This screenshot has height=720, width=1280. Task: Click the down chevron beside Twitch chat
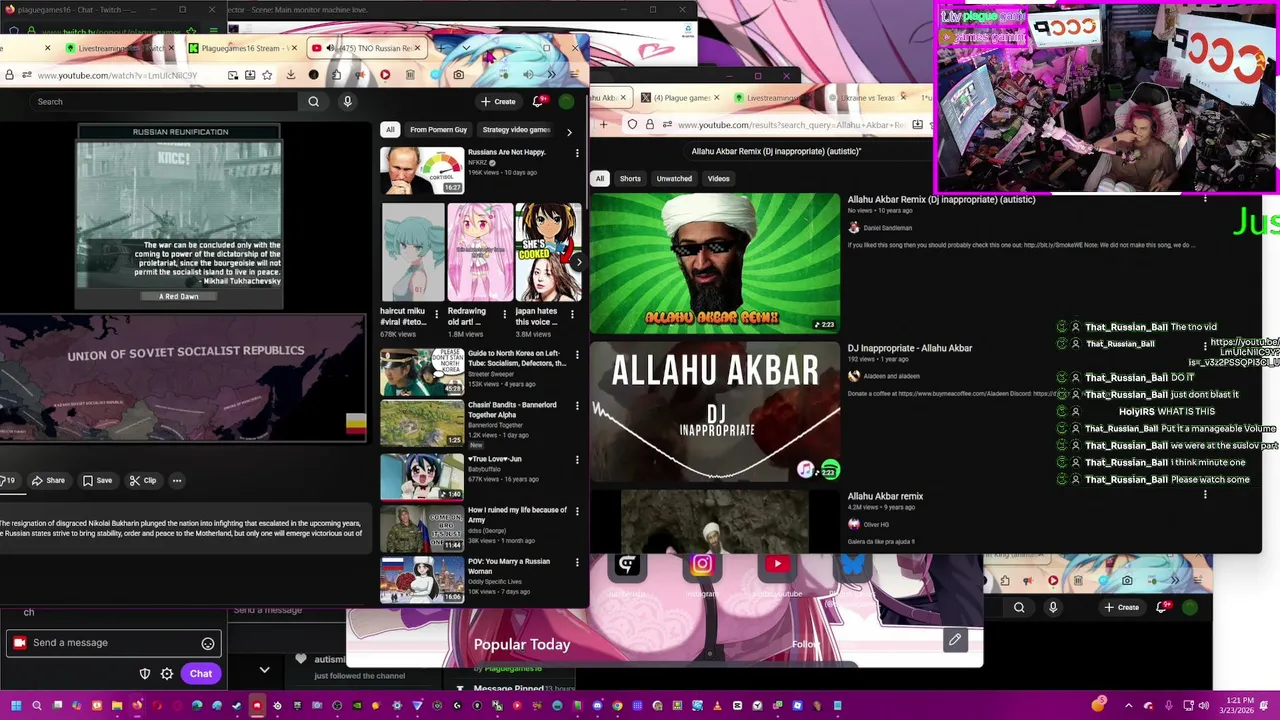tap(264, 670)
